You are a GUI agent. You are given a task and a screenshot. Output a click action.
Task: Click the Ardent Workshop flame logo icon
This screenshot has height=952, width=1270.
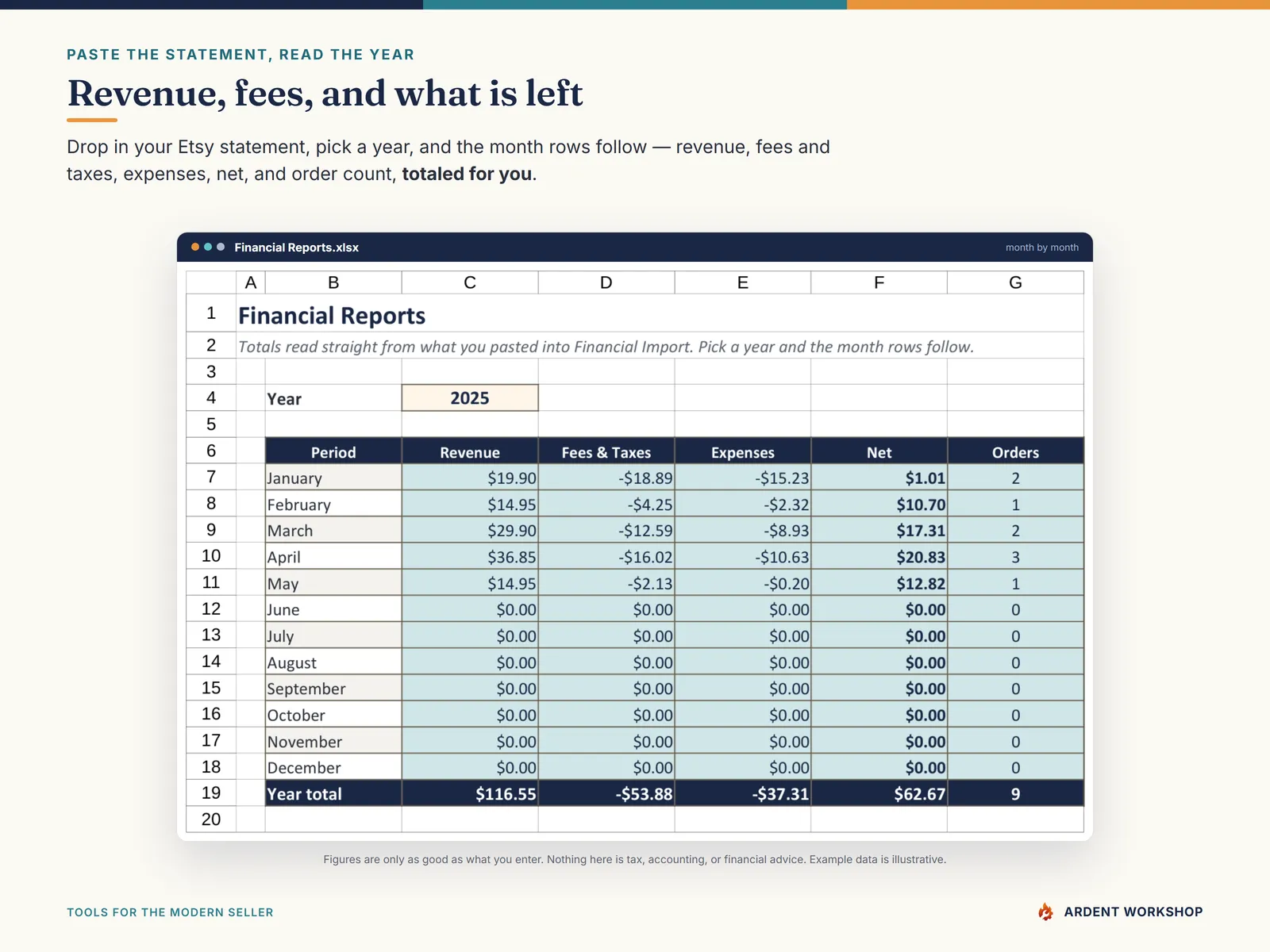coord(1045,912)
